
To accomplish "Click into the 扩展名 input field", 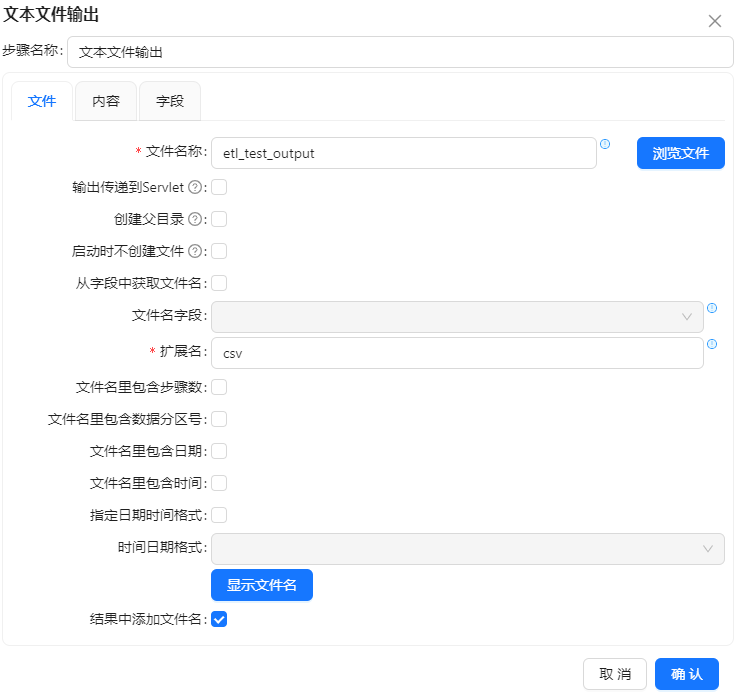I will [x=457, y=352].
